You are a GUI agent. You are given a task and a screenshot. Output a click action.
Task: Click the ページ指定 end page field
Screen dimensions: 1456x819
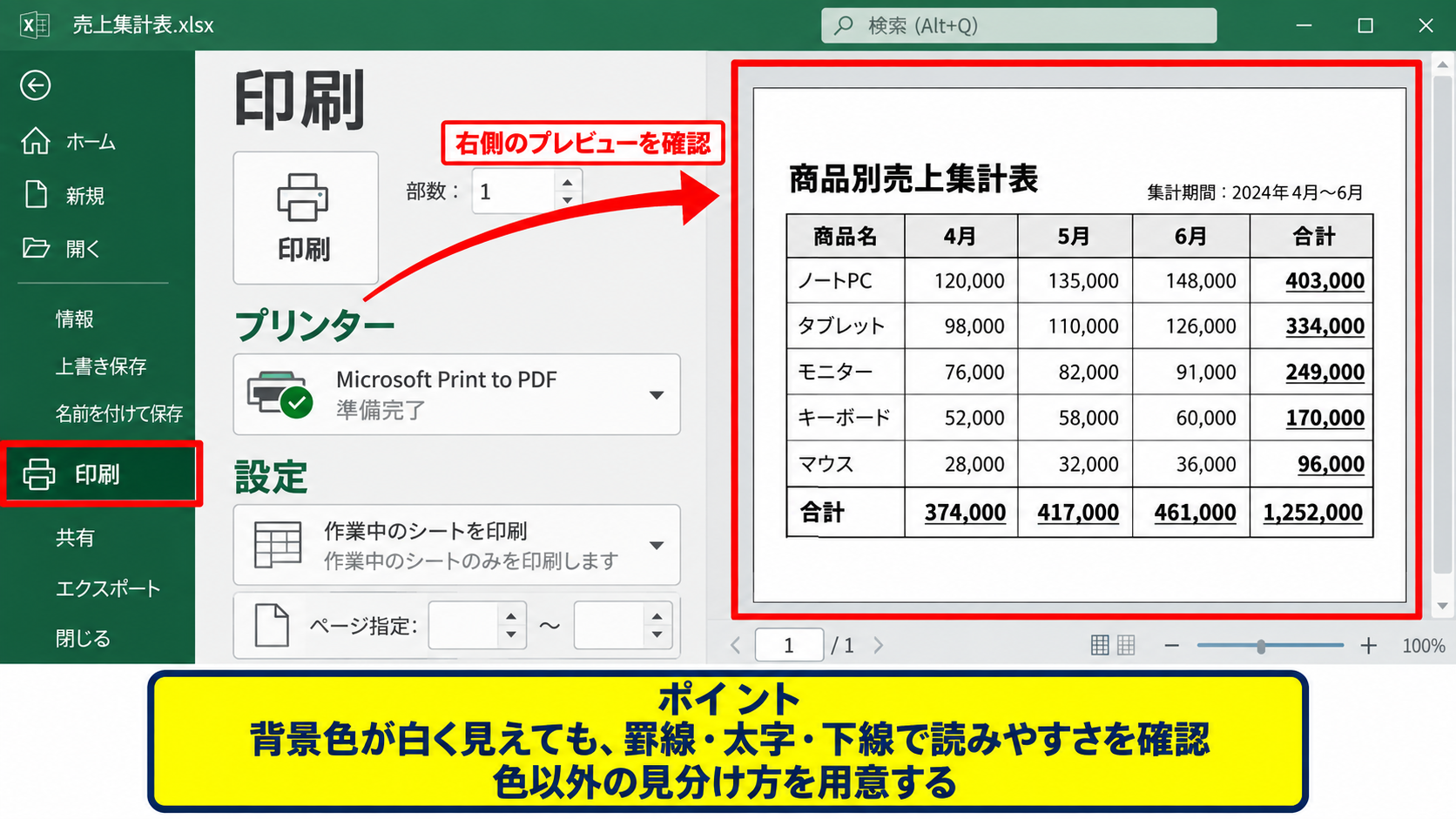coord(610,625)
